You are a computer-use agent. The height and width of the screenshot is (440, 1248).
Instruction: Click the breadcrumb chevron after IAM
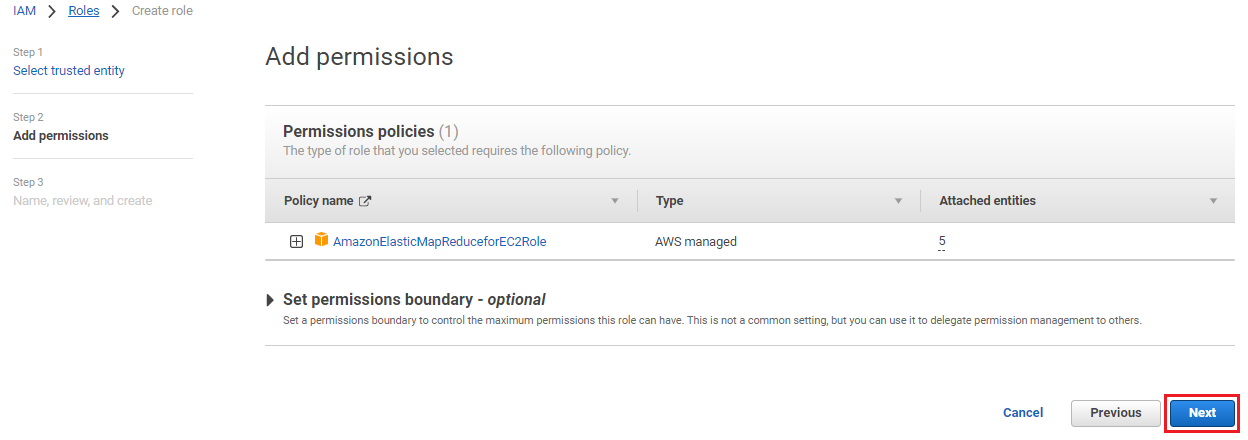click(x=52, y=11)
